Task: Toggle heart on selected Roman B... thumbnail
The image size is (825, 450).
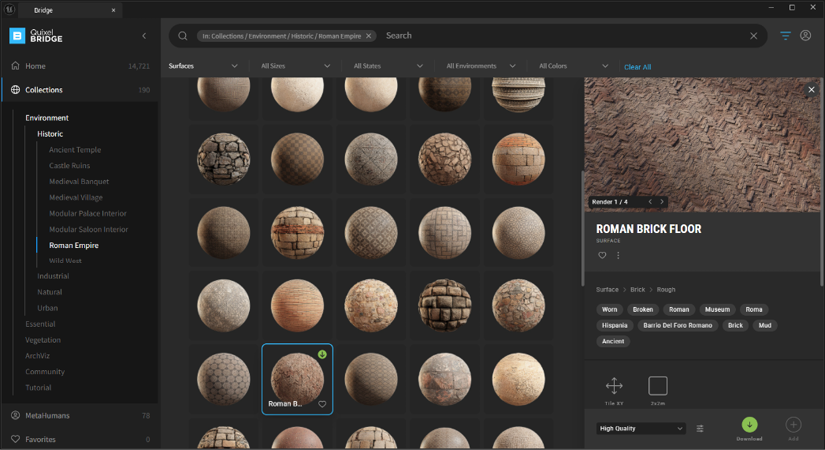Action: 322,404
